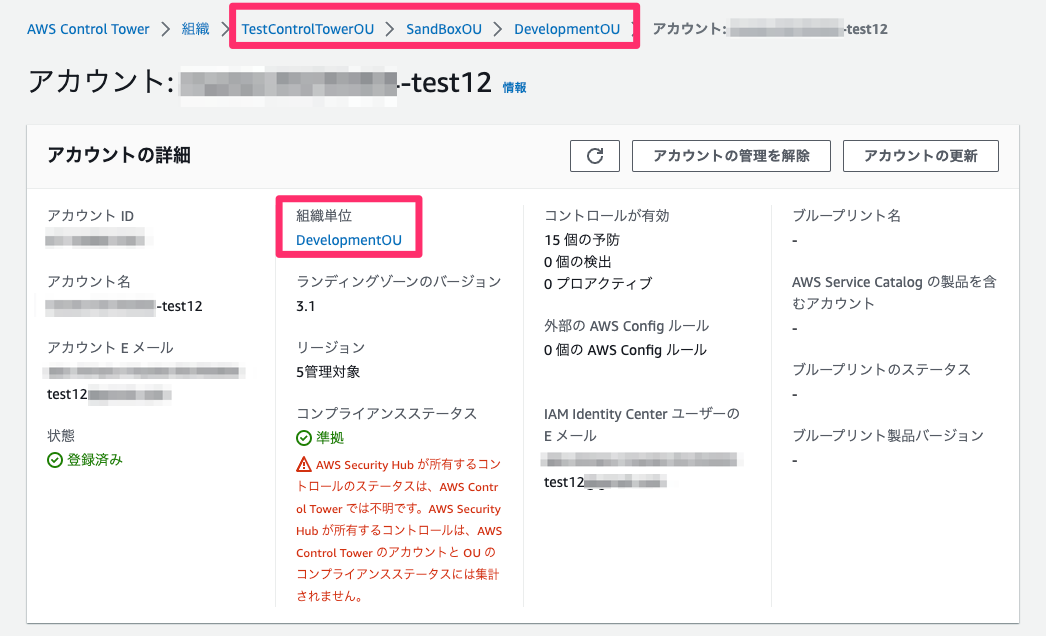
Task: Select the ランディングゾーンのバージョン label
Action: [399, 282]
